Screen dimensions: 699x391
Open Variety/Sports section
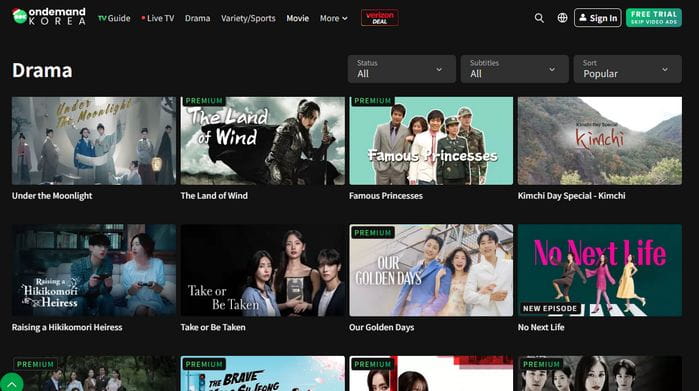click(x=248, y=18)
